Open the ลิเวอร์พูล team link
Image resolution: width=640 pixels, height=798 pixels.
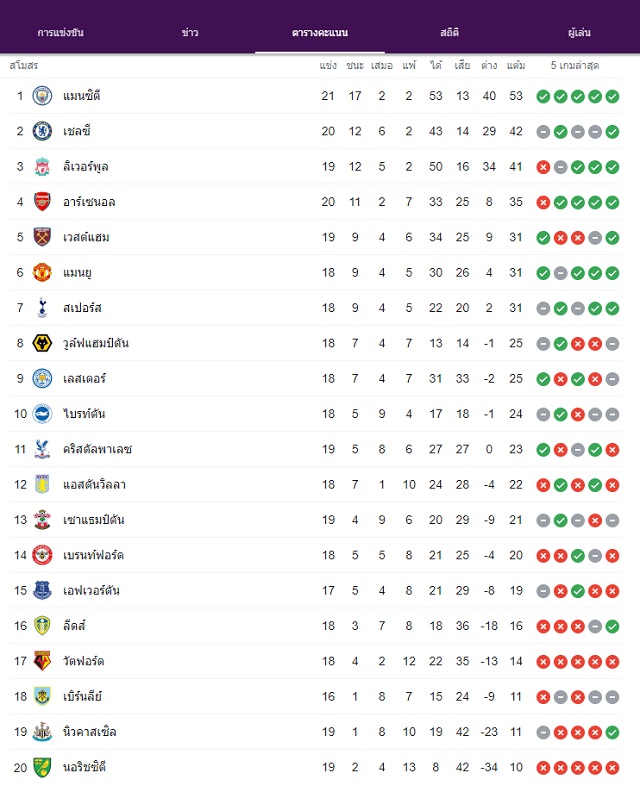click(x=85, y=166)
